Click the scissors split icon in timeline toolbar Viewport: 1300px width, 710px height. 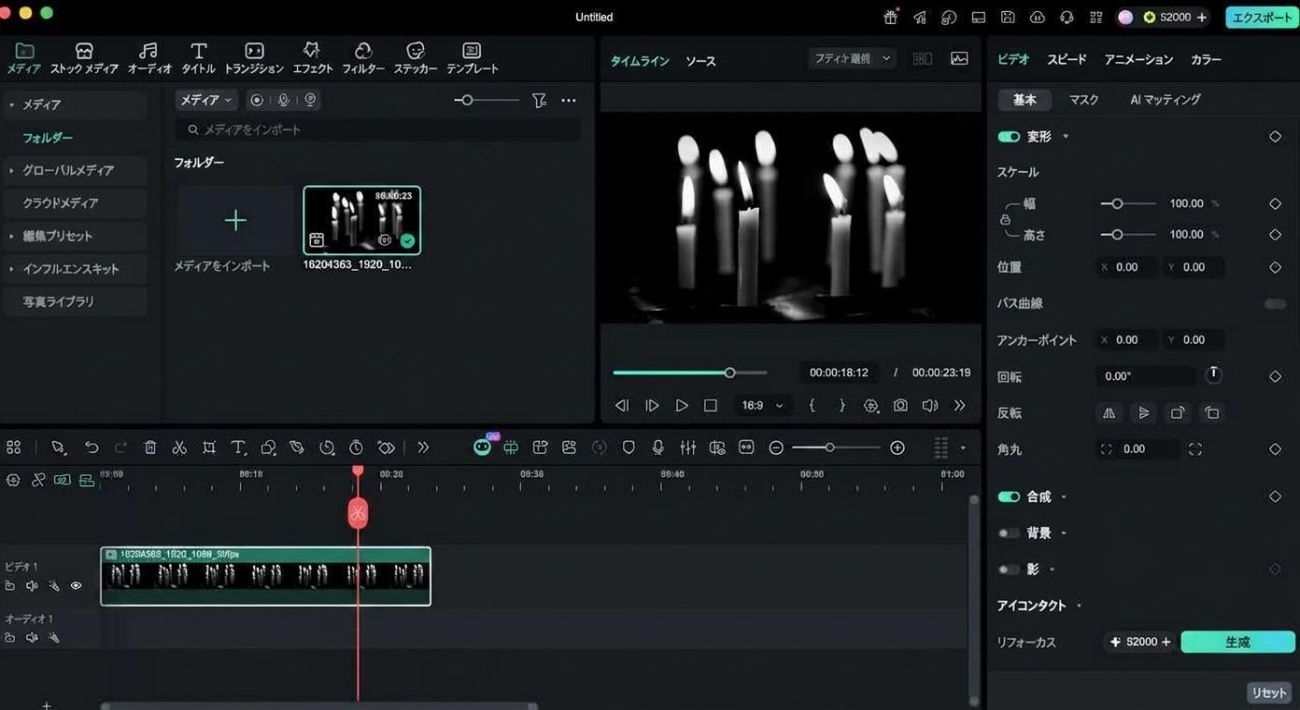[179, 448]
